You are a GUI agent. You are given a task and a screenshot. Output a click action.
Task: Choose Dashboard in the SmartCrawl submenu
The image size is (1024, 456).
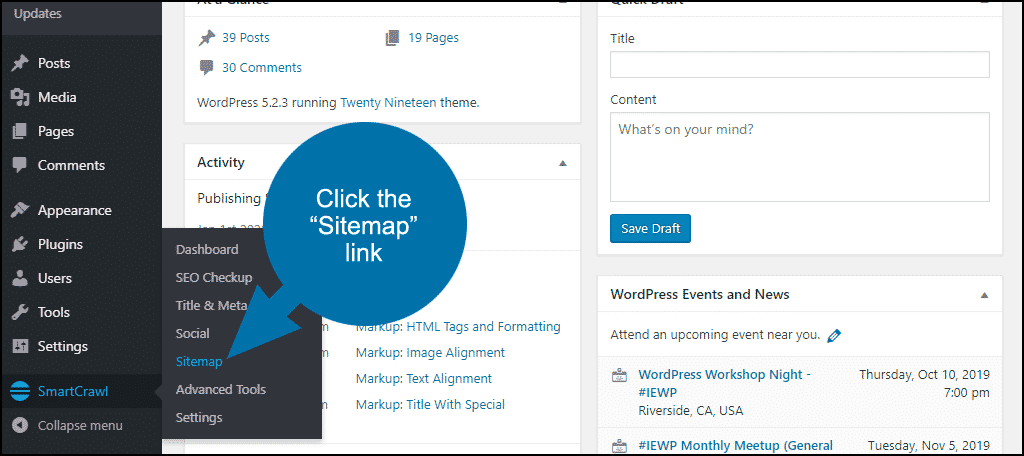tap(207, 250)
